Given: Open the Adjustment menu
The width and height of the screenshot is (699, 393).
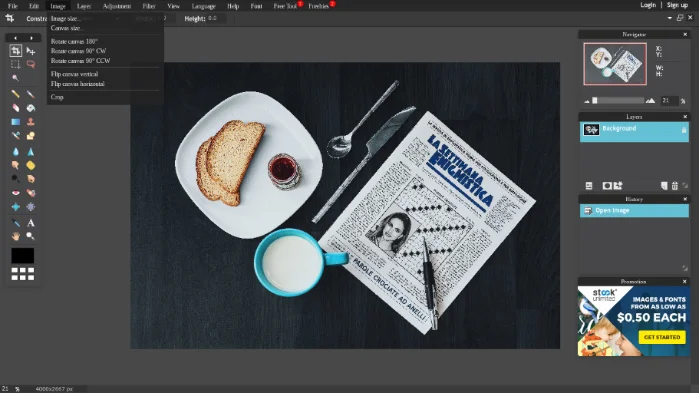Looking at the screenshot, I should point(117,6).
